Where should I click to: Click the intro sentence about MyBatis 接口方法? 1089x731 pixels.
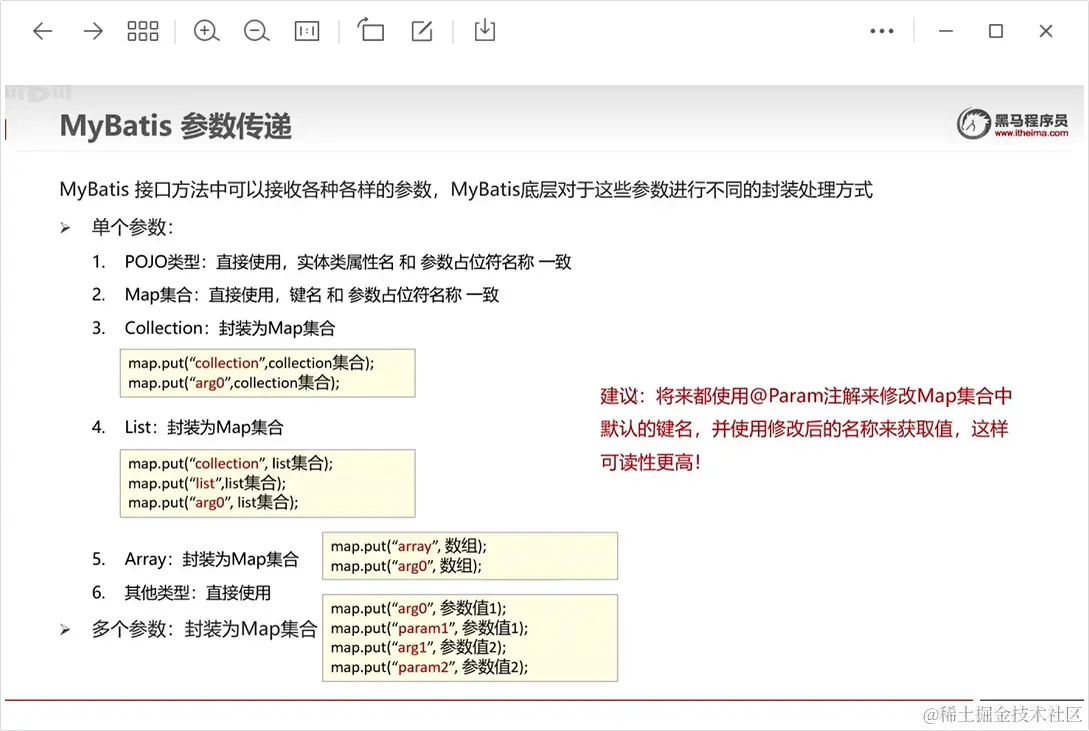pyautogui.click(x=466, y=190)
